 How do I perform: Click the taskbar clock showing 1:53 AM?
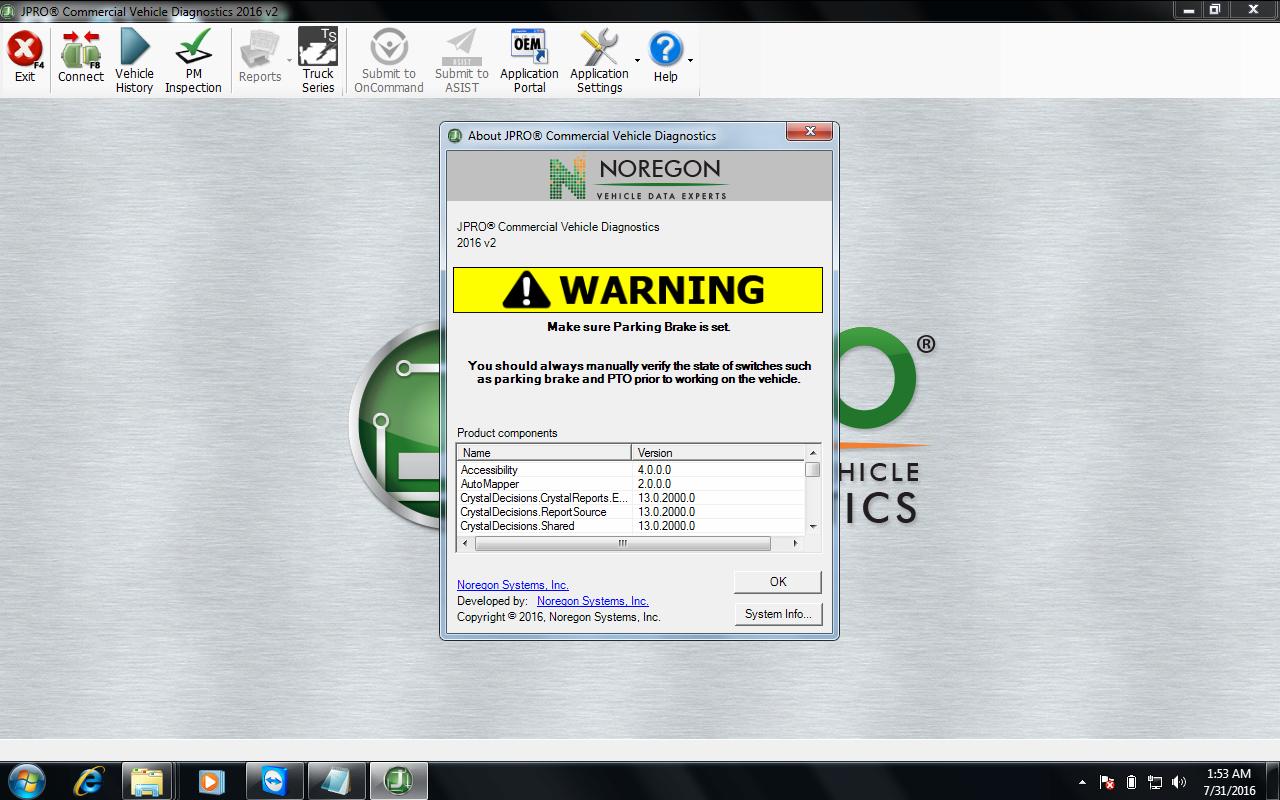1229,782
